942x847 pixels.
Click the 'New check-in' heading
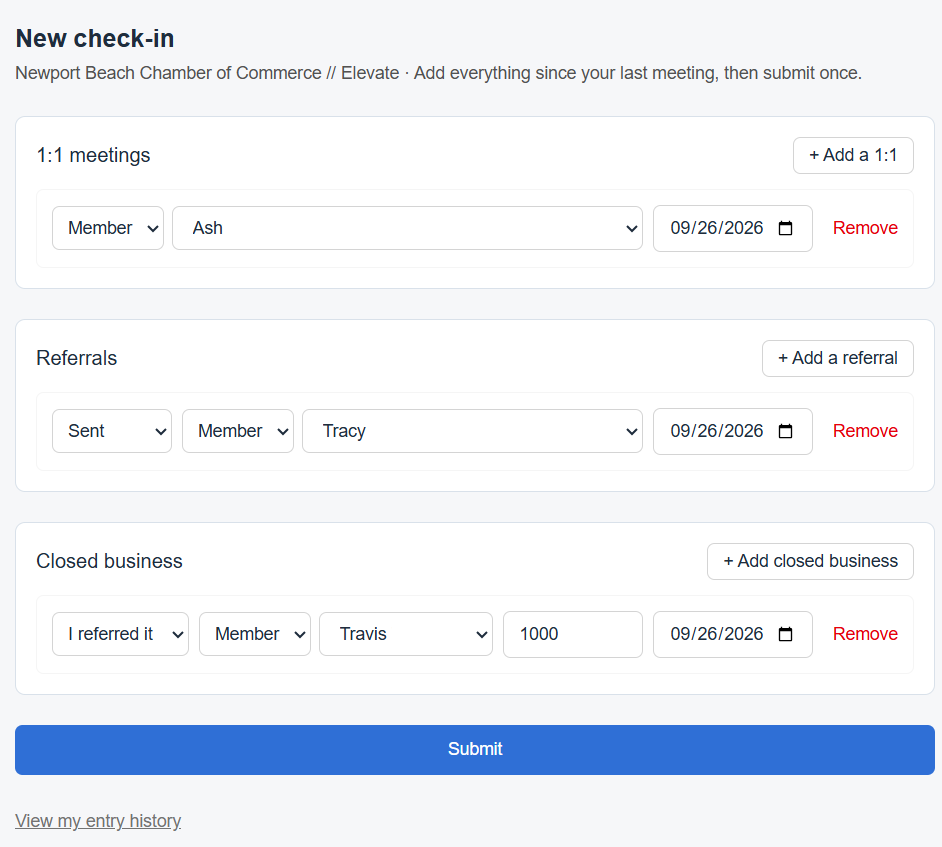click(x=95, y=38)
